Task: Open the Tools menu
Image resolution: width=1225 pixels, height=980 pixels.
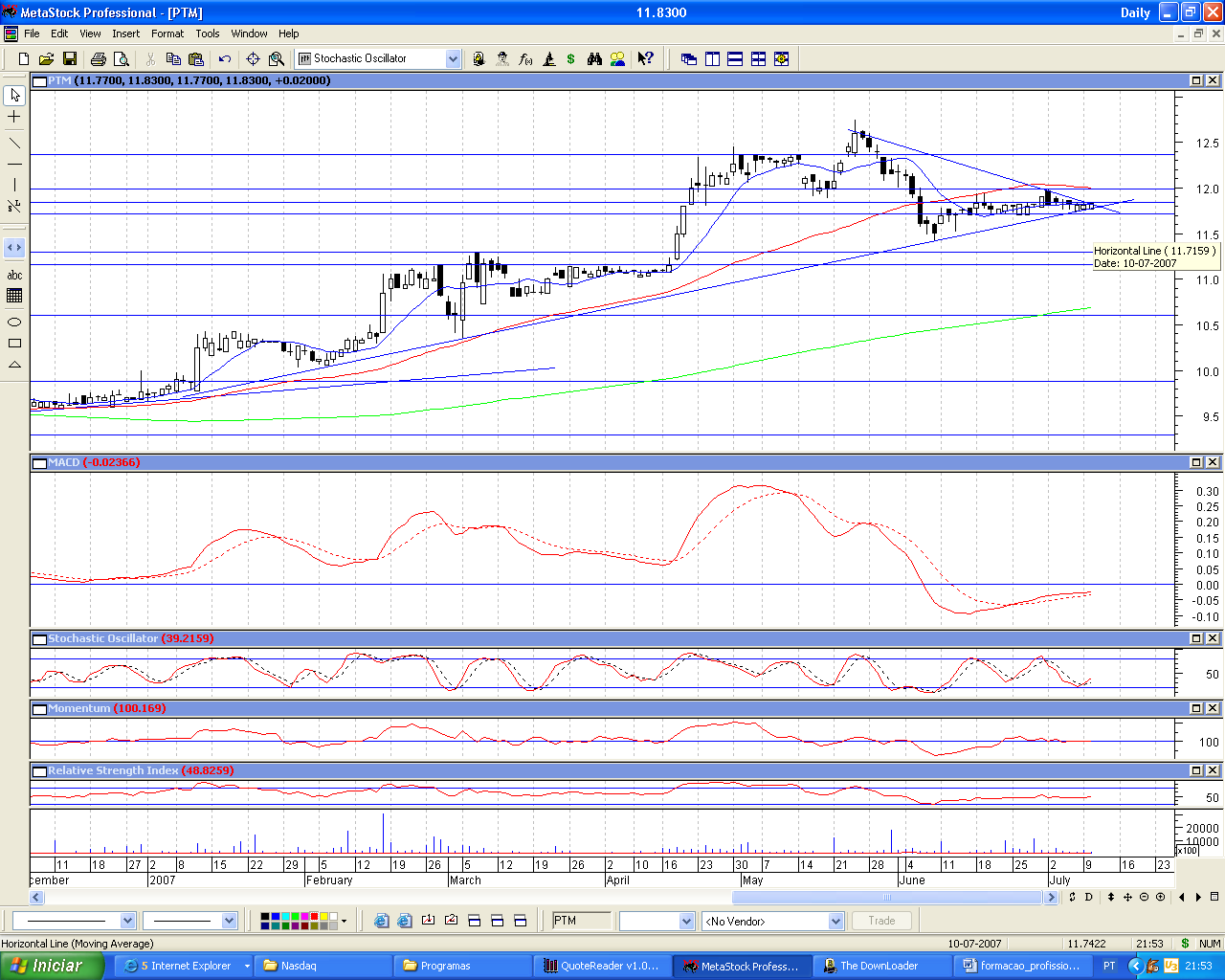Action: coord(208,33)
